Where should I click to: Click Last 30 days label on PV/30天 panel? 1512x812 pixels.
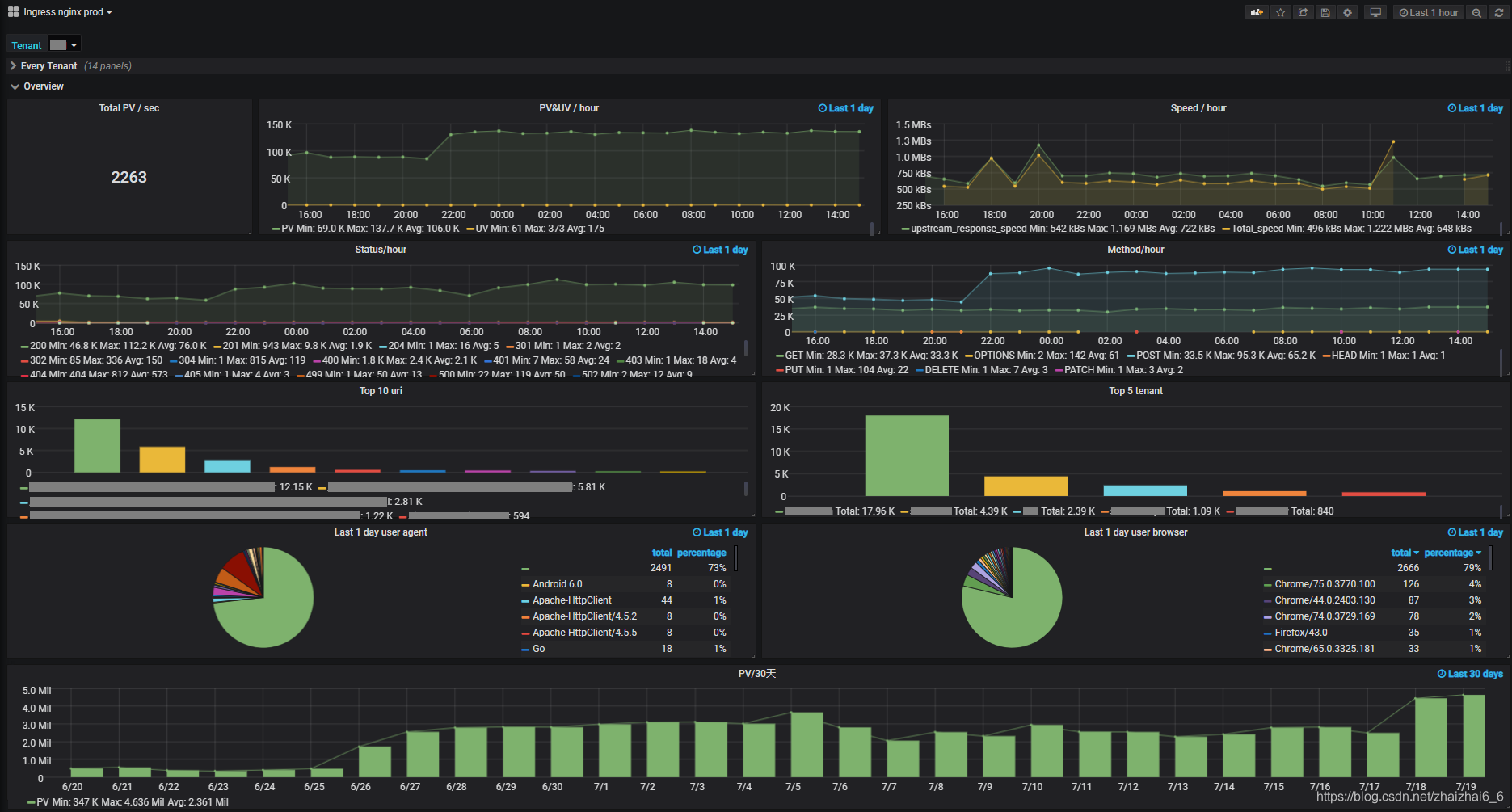tap(1470, 674)
